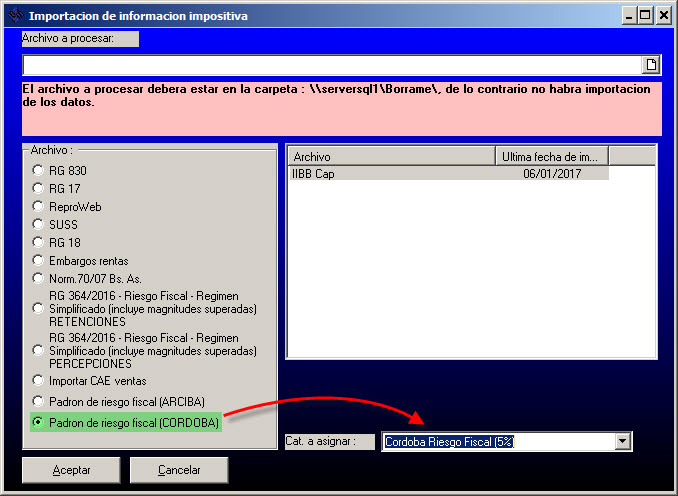Select the RG 830 radio option
The image size is (678, 496).
39,171
